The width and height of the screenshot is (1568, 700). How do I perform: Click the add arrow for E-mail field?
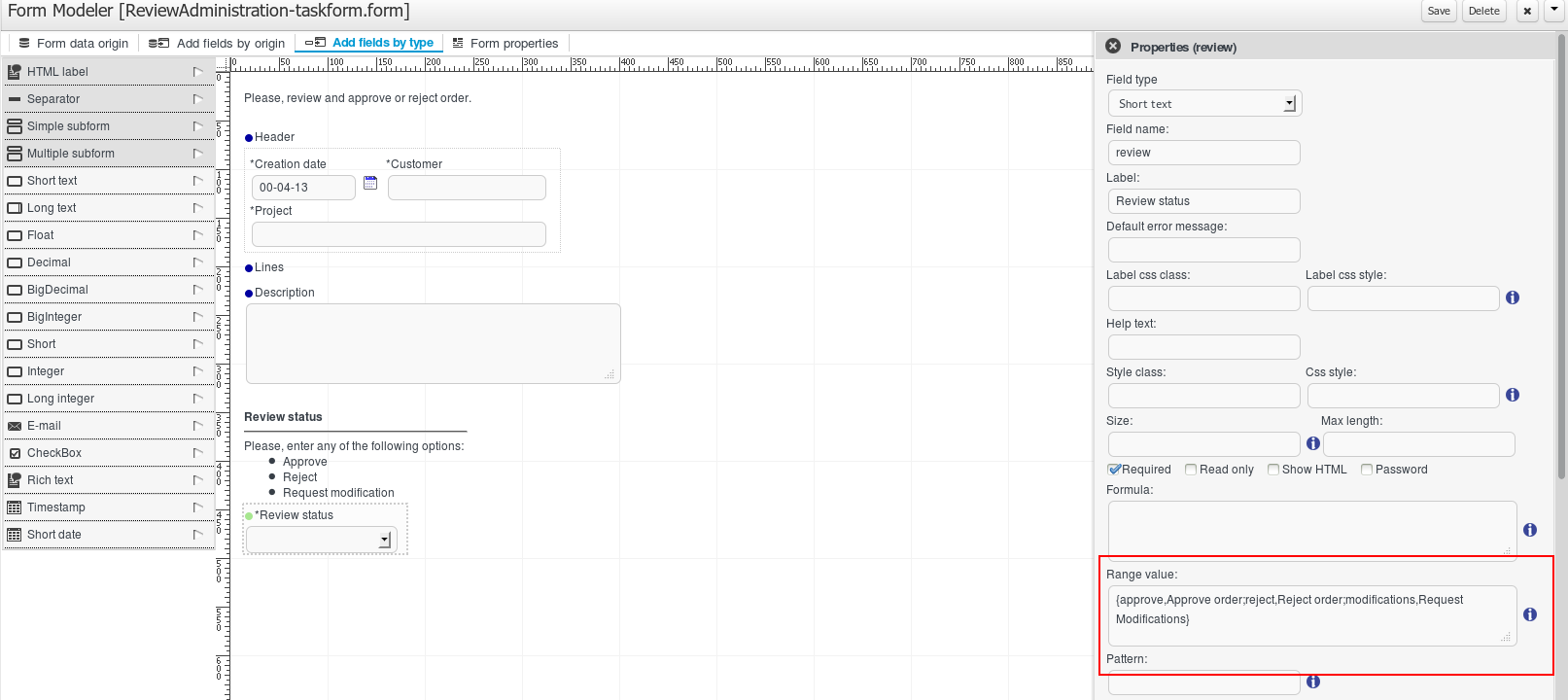coord(197,426)
